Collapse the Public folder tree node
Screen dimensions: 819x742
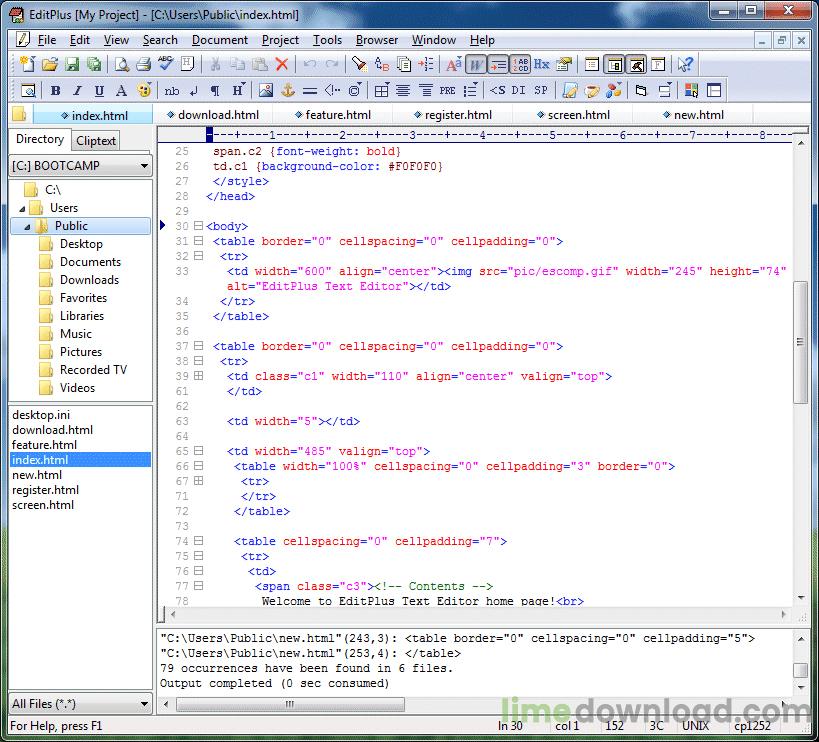[27, 227]
